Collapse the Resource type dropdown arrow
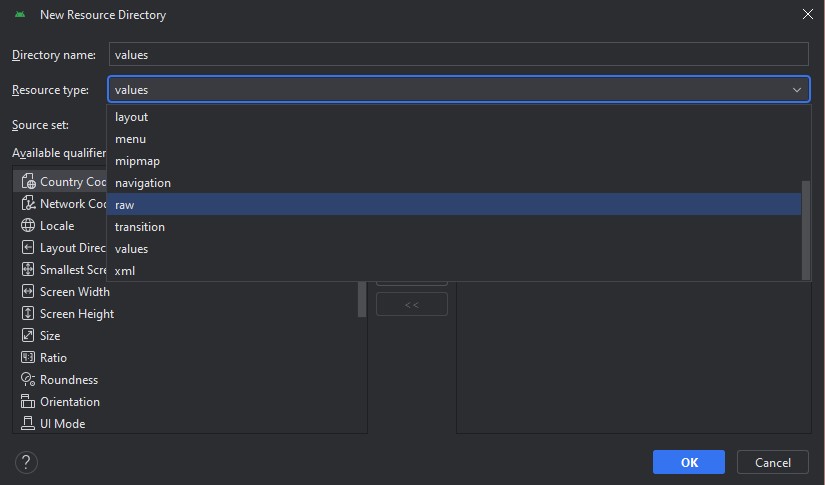The height and width of the screenshot is (485, 825). [x=797, y=90]
